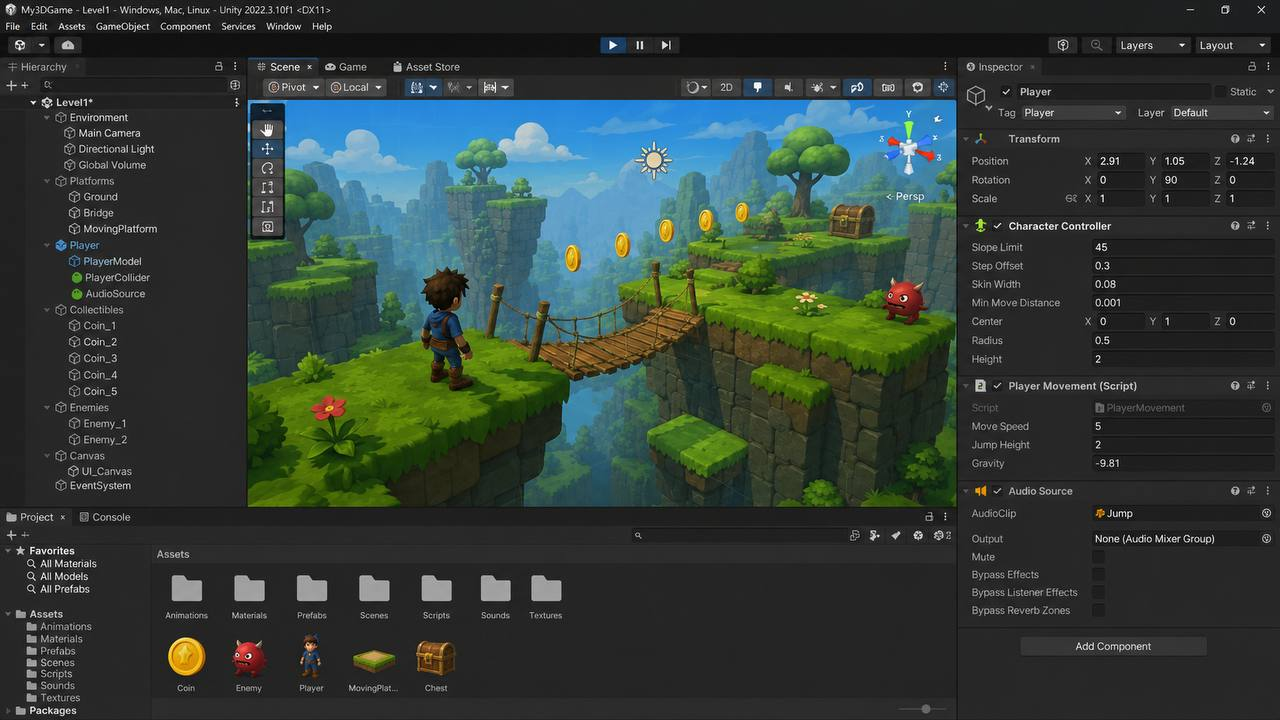Open the Window menu
This screenshot has height=720, width=1280.
(x=283, y=26)
